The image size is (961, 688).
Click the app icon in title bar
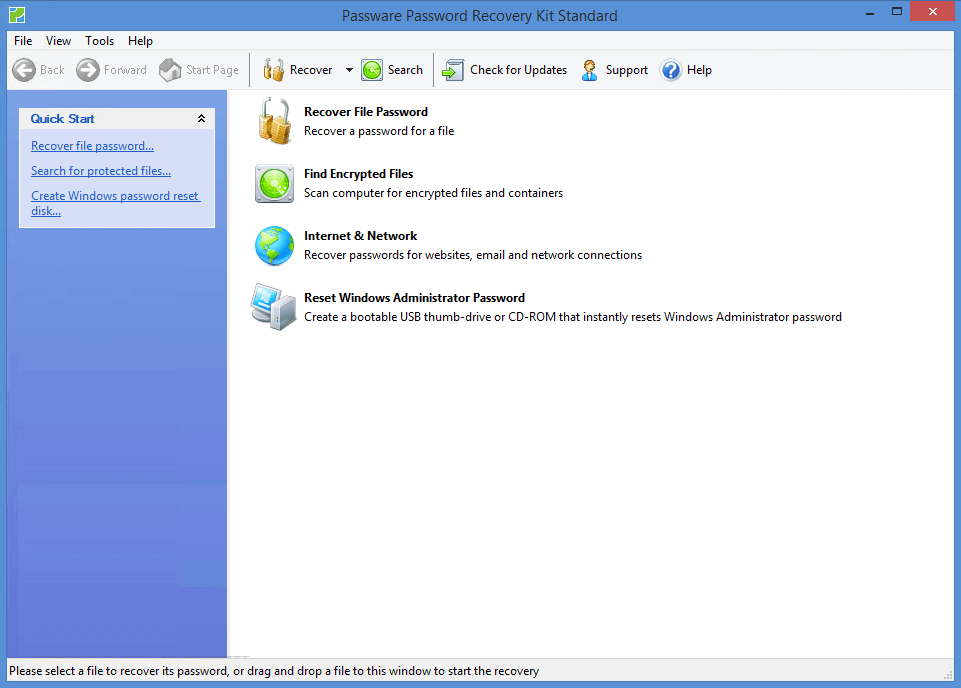click(x=16, y=15)
